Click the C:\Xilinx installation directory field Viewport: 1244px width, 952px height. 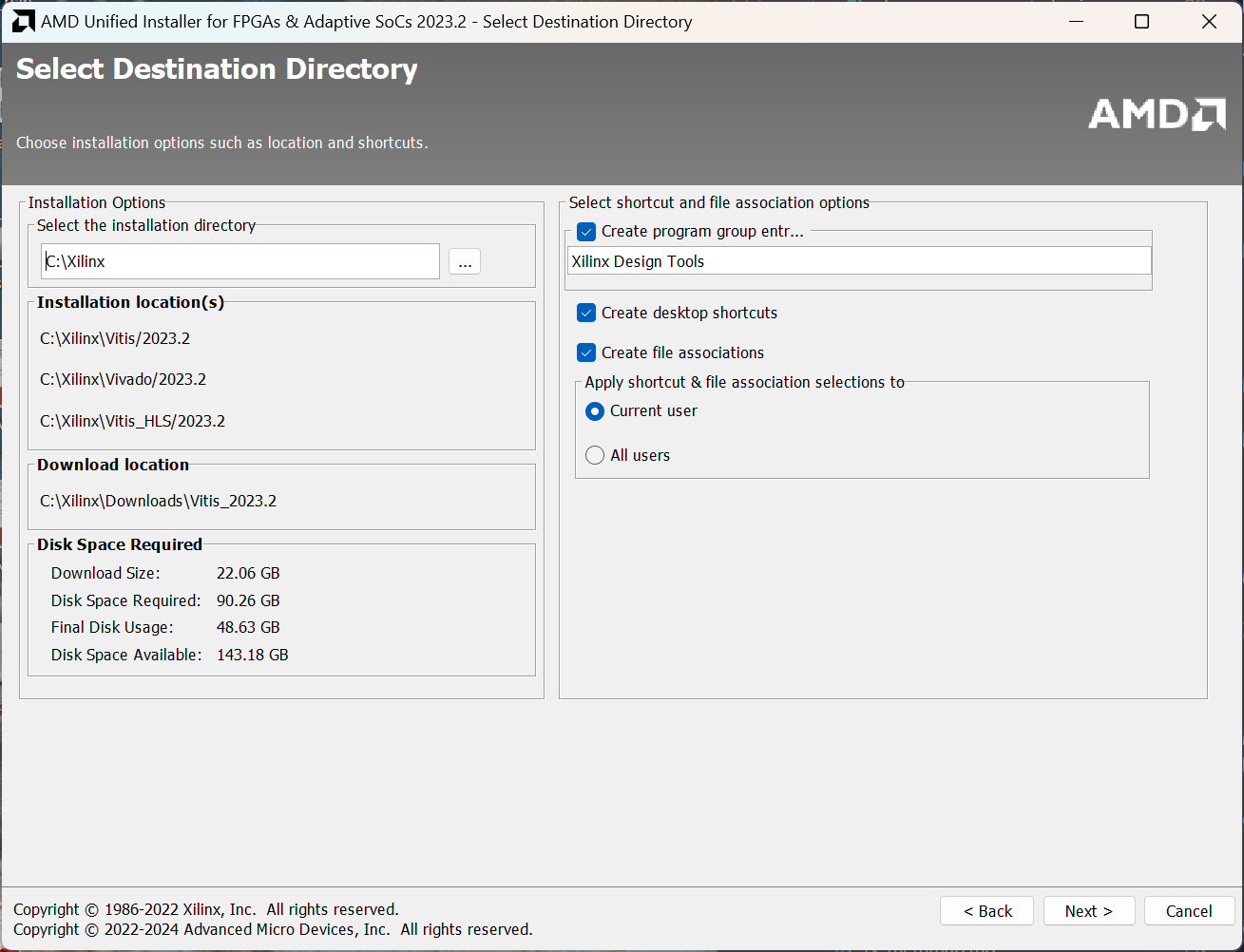coord(240,262)
